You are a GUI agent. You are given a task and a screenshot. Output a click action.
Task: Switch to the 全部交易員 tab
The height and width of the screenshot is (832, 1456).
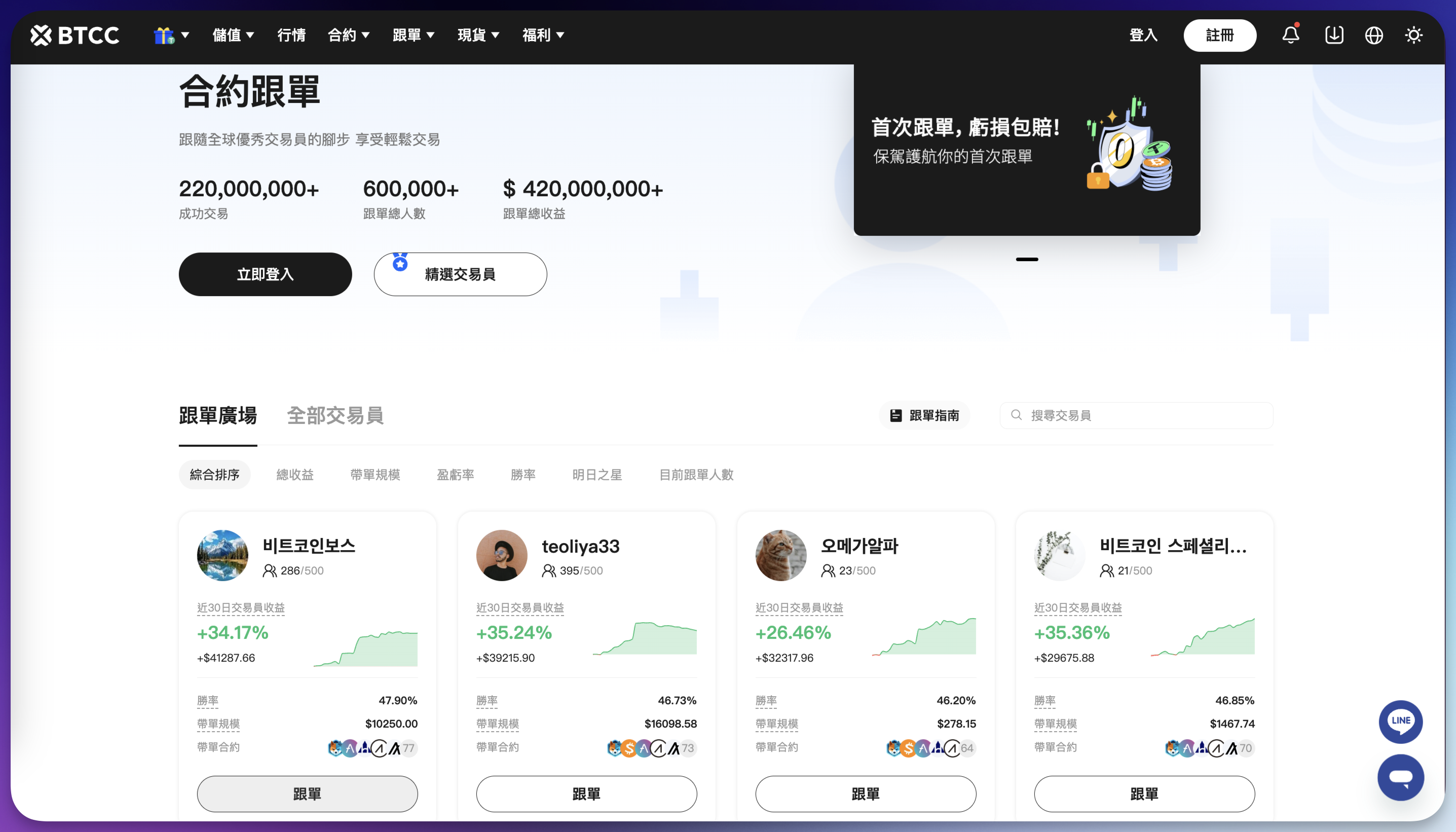[334, 415]
